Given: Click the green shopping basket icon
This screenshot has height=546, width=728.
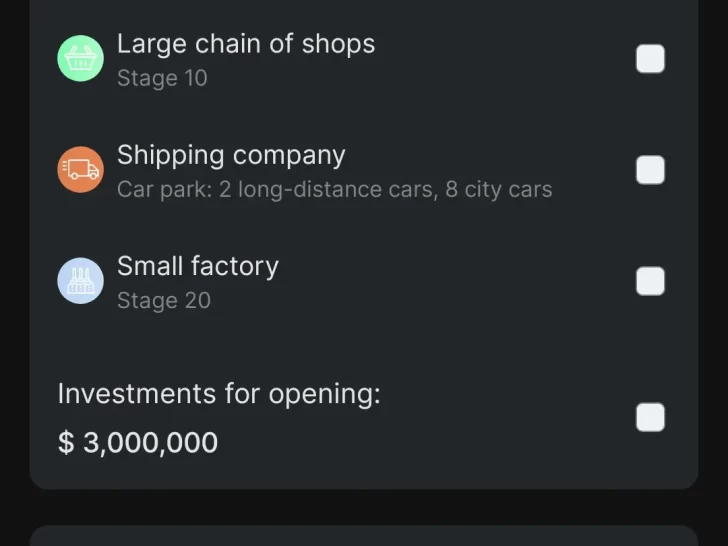Looking at the screenshot, I should point(80,59).
